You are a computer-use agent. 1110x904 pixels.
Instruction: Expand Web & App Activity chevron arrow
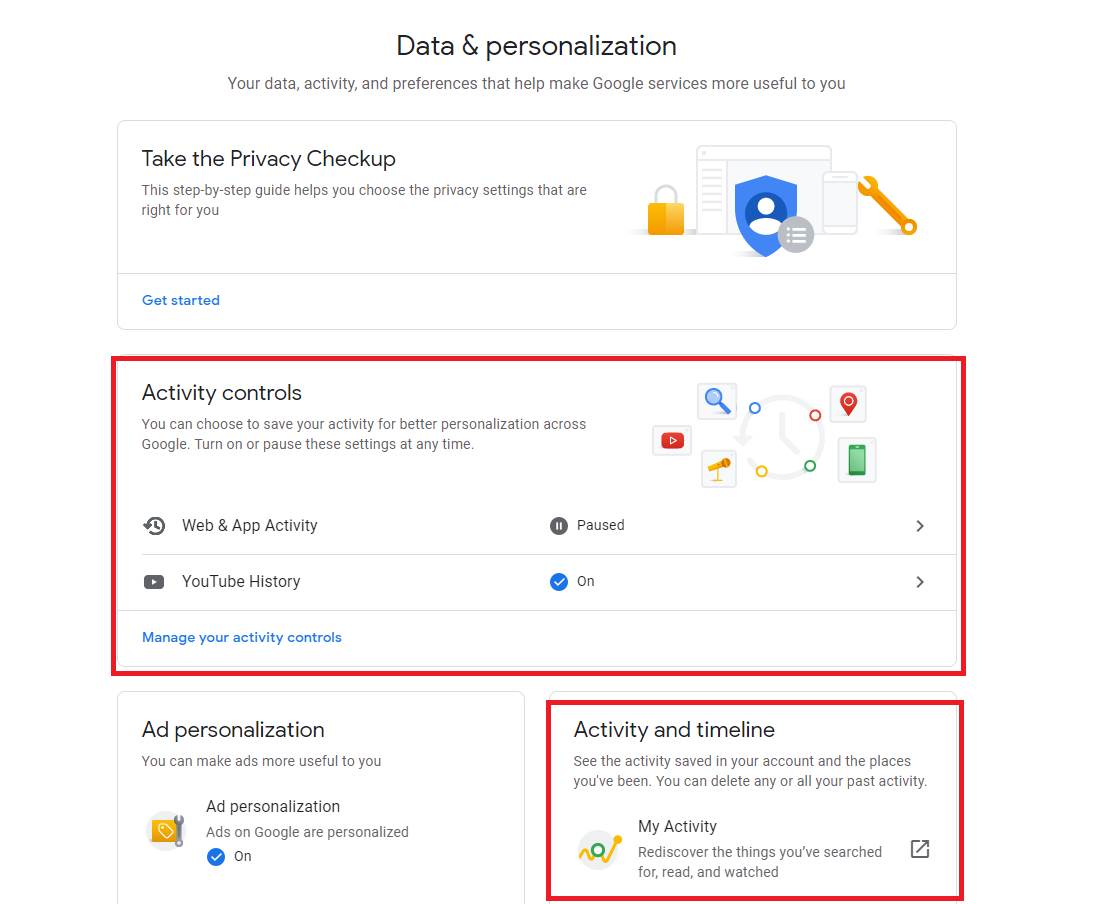coord(920,526)
